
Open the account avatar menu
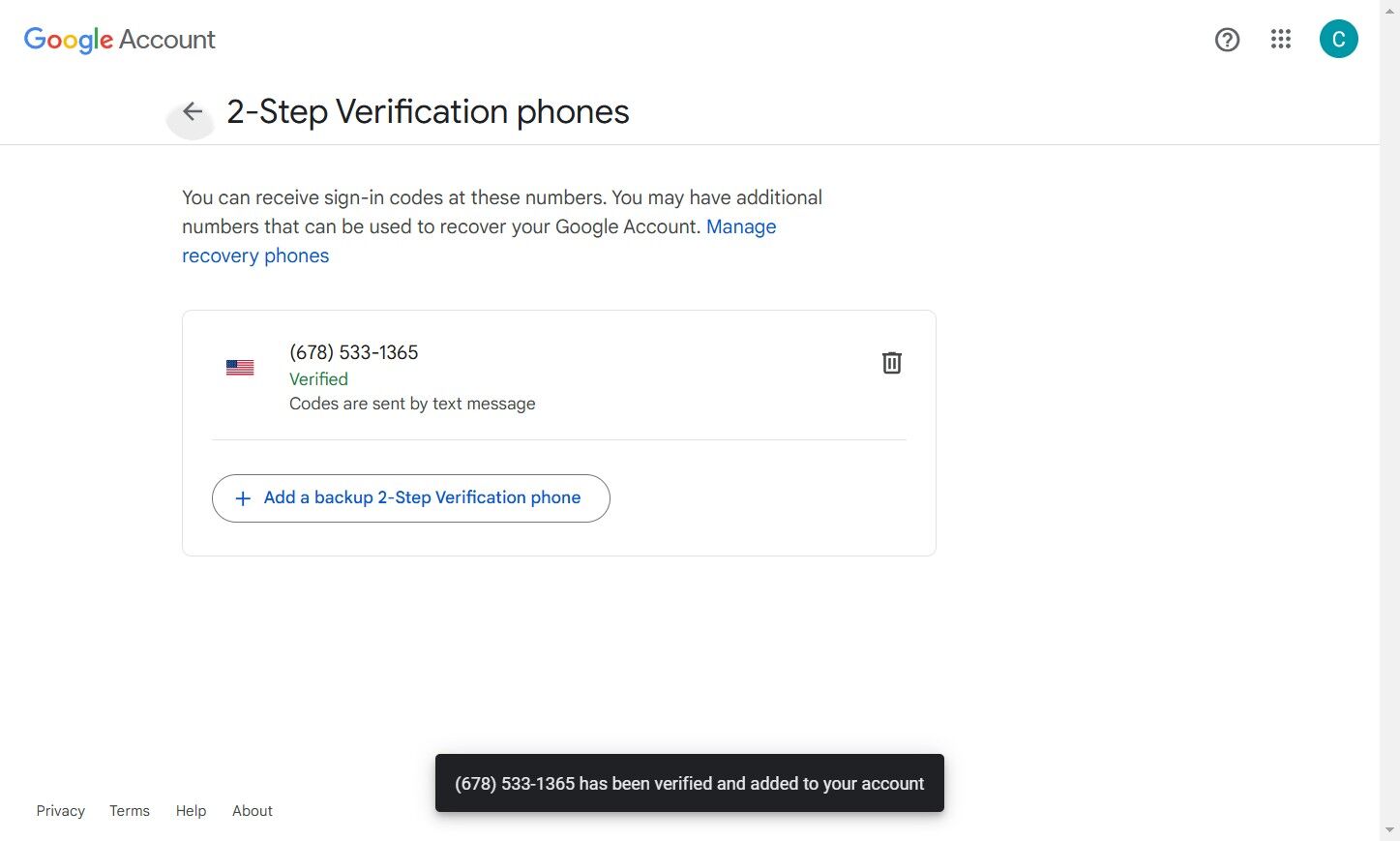(x=1338, y=40)
